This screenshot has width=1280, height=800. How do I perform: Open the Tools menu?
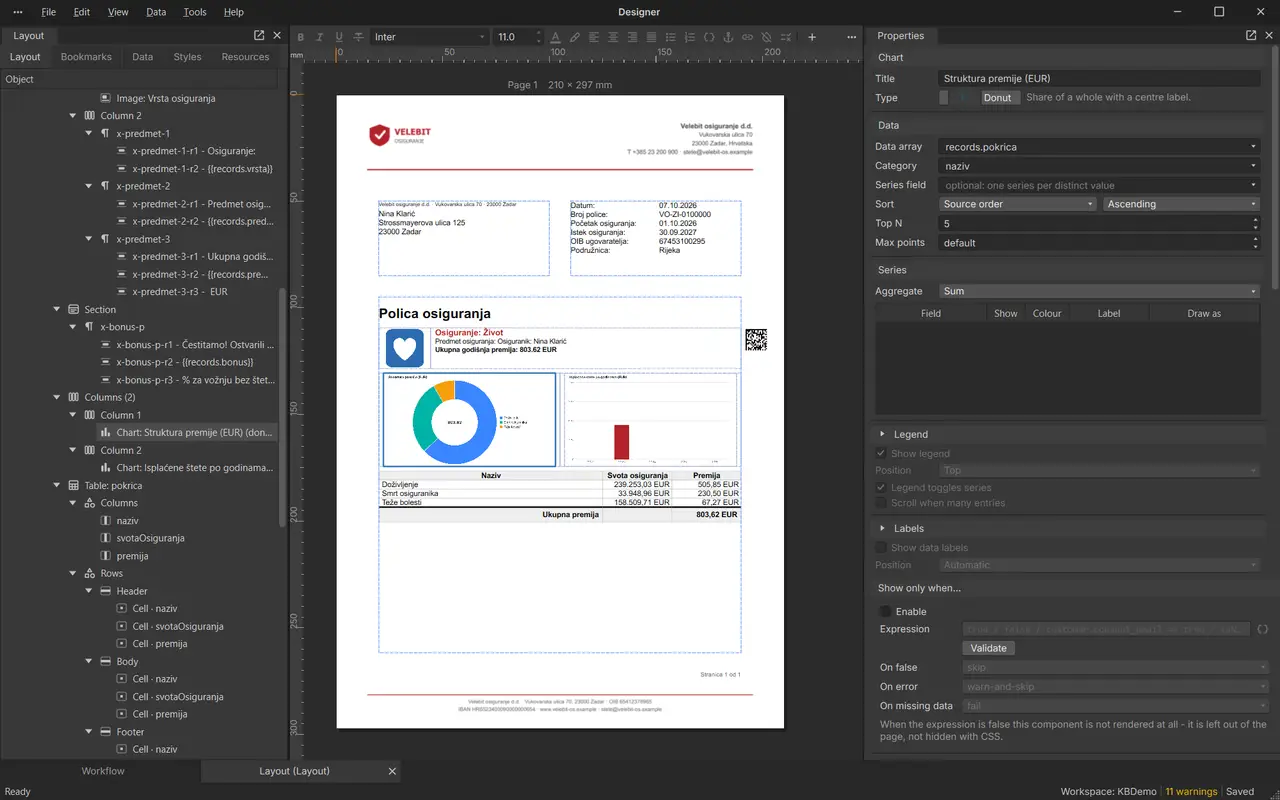click(195, 12)
